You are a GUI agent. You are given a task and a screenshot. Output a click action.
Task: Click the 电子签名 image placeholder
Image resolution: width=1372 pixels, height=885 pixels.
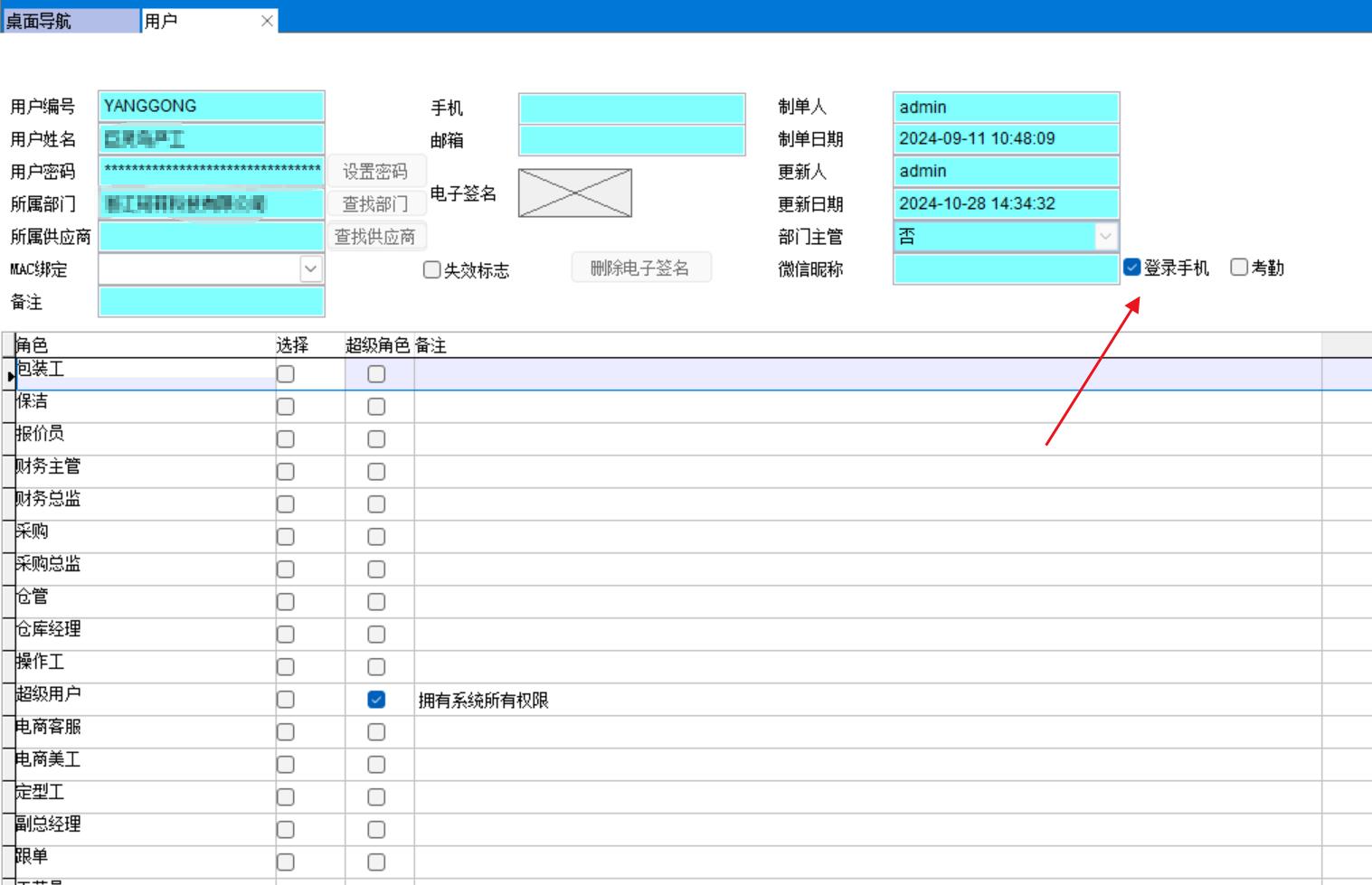574,193
